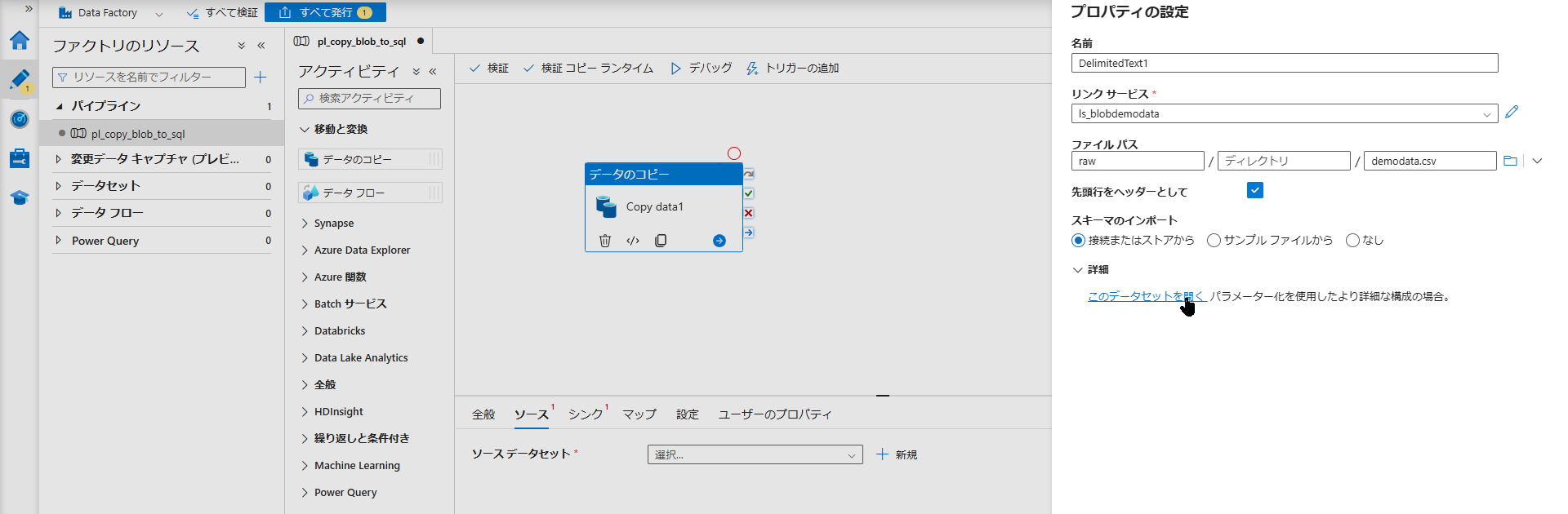
Task: Clone the Copy data1 activity
Action: click(x=661, y=241)
